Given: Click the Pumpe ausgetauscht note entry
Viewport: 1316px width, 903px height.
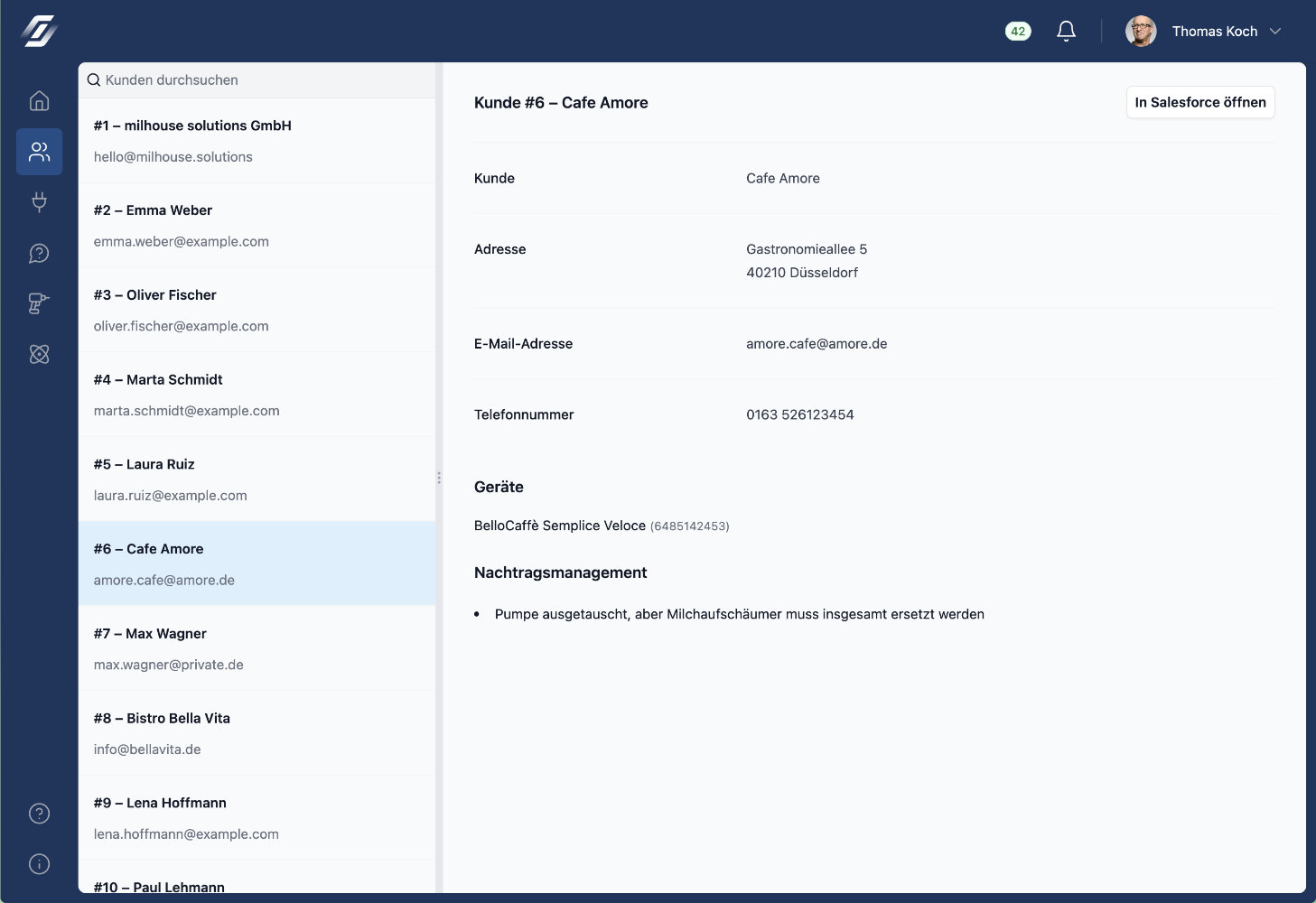Looking at the screenshot, I should [739, 614].
